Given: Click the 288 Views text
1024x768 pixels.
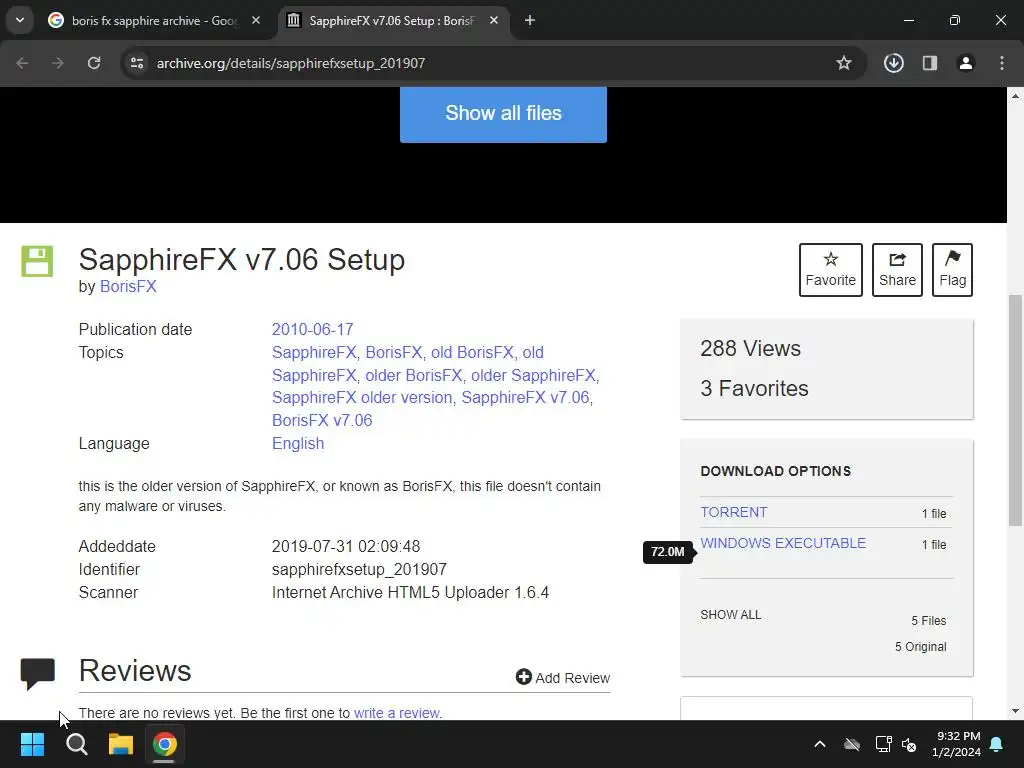Looking at the screenshot, I should click(750, 348).
